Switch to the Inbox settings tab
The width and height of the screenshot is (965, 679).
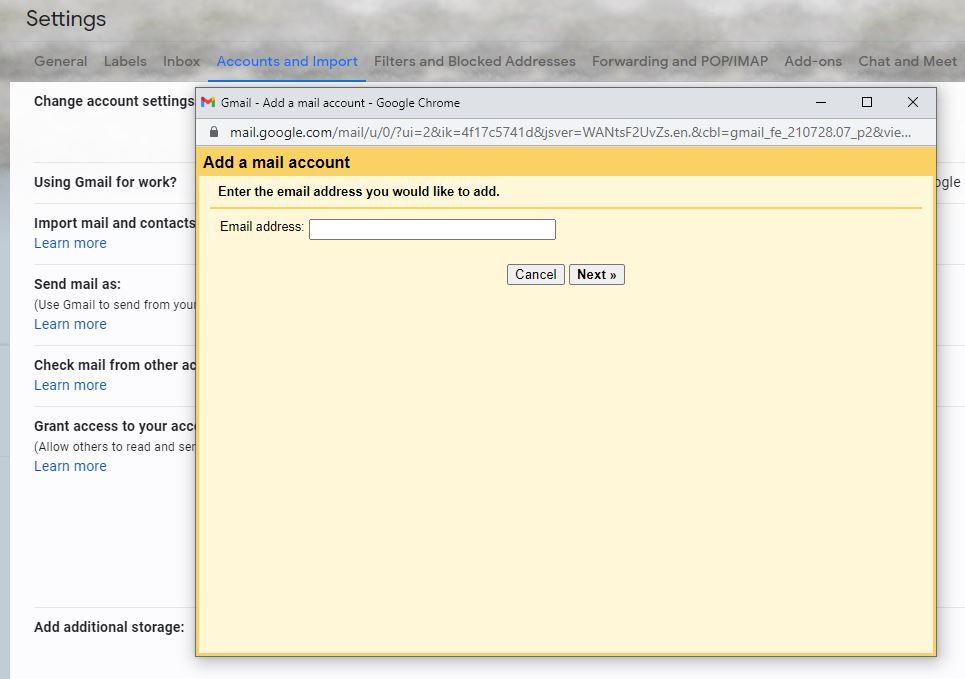point(181,61)
